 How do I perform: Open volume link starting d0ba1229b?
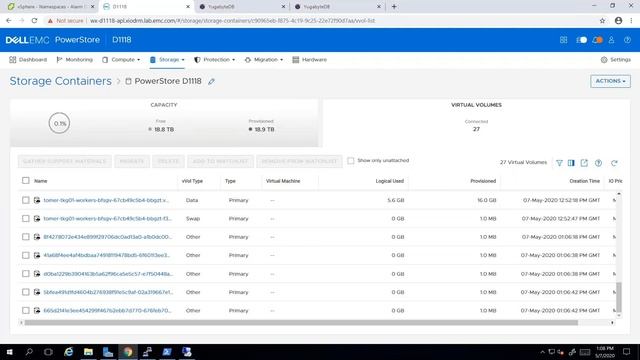point(108,273)
